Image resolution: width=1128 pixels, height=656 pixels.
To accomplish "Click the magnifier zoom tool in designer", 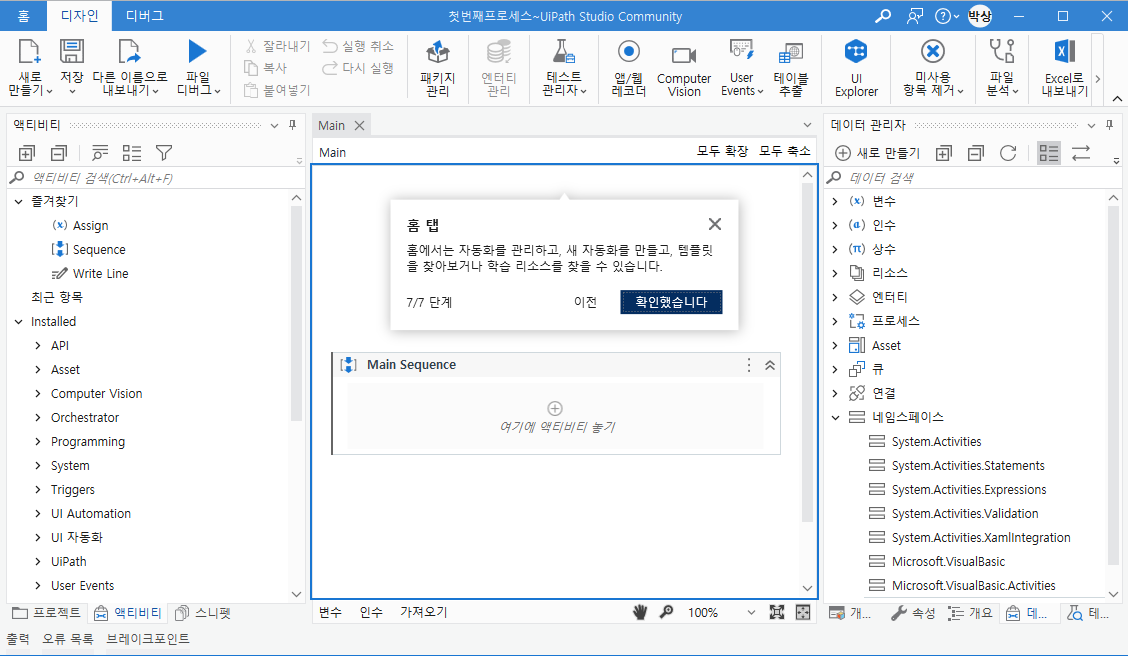I will (667, 612).
